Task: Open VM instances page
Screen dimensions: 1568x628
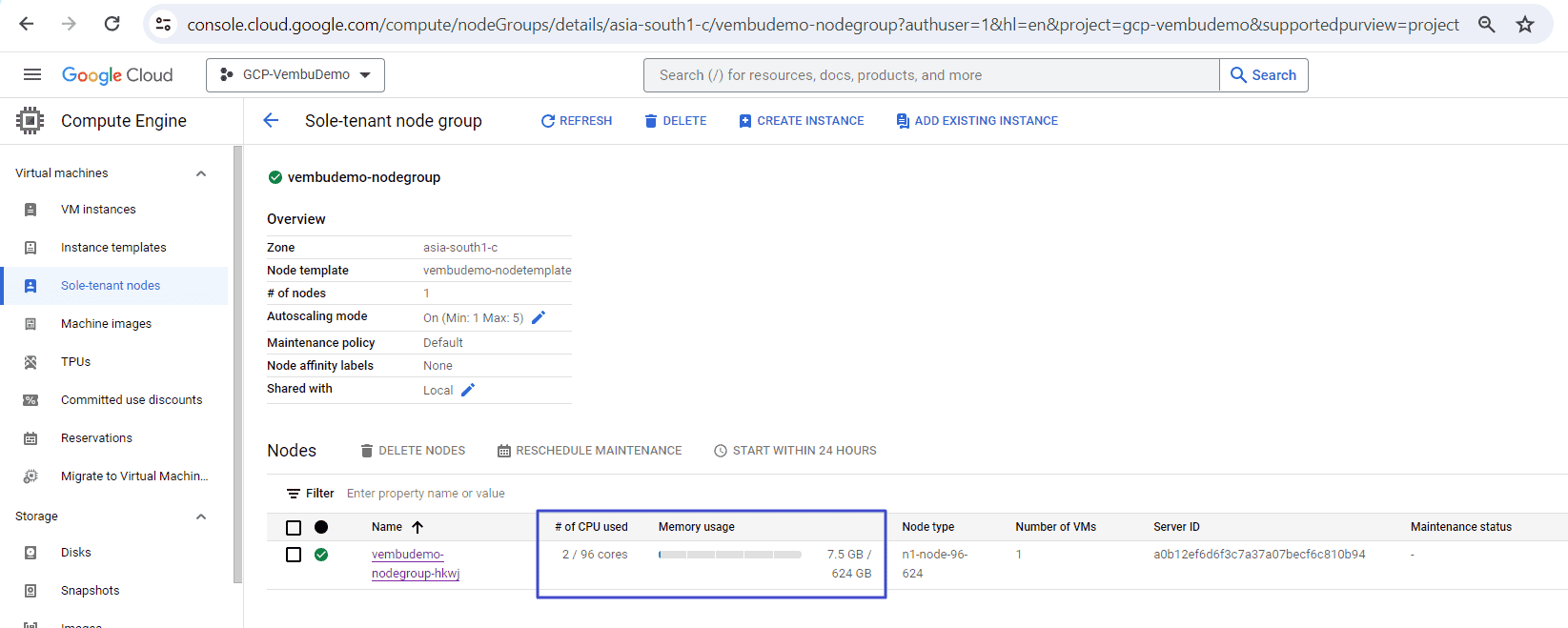Action: coord(98,210)
